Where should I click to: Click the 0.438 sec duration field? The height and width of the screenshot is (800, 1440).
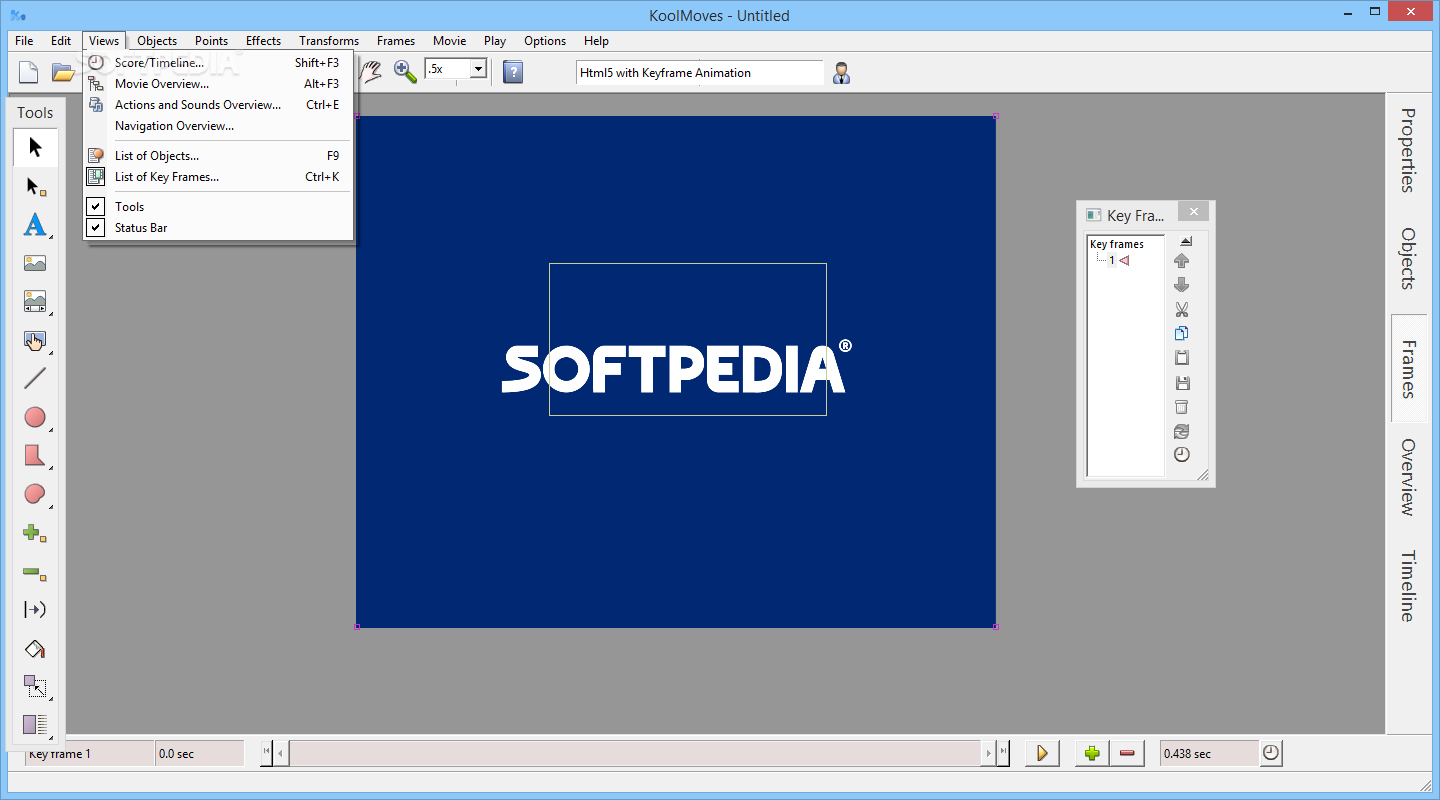click(x=1209, y=754)
